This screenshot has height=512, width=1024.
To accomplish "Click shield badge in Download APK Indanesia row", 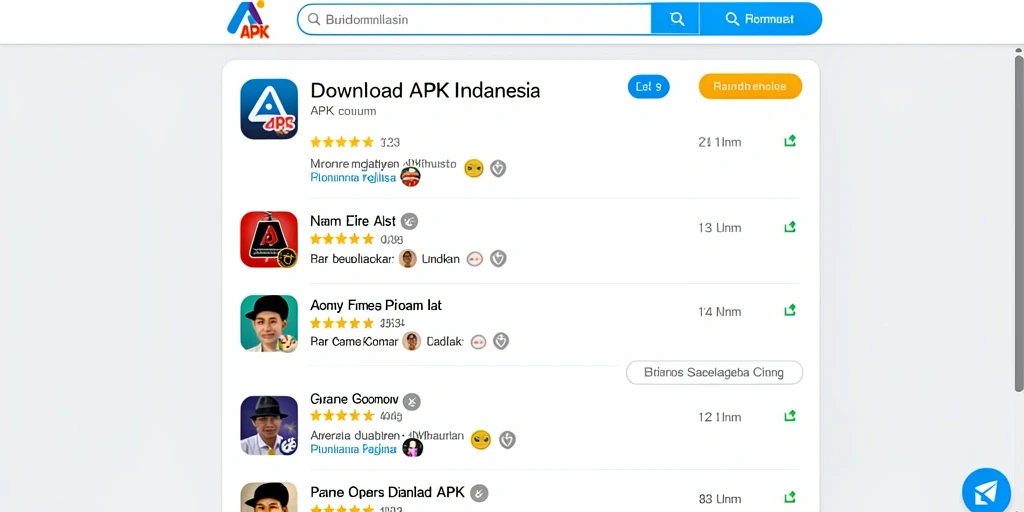I will tap(498, 168).
